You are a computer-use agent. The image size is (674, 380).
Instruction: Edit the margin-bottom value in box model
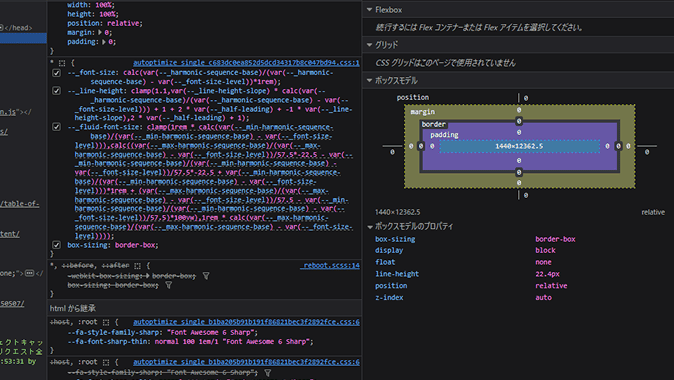(519, 183)
